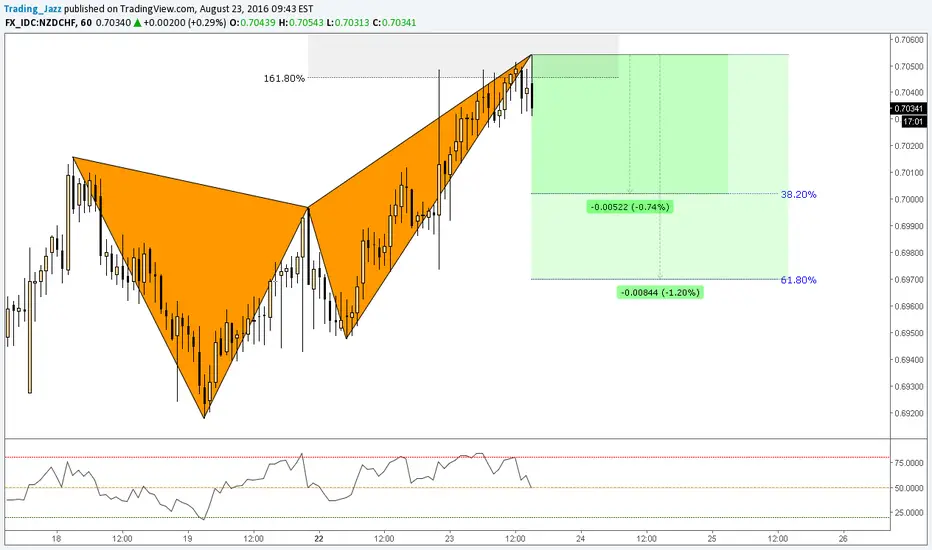This screenshot has width=932, height=550.
Task: Select the -0.00844 (-1.20%) price range label
Action: [x=660, y=293]
